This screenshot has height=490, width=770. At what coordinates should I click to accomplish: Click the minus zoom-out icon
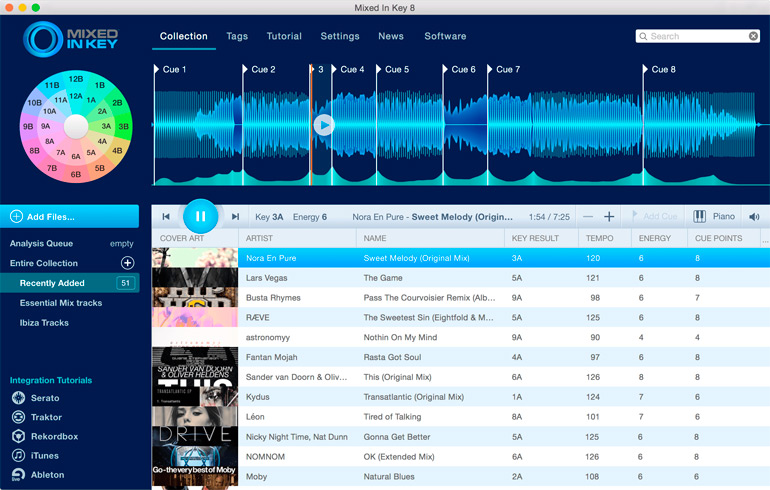(588, 217)
